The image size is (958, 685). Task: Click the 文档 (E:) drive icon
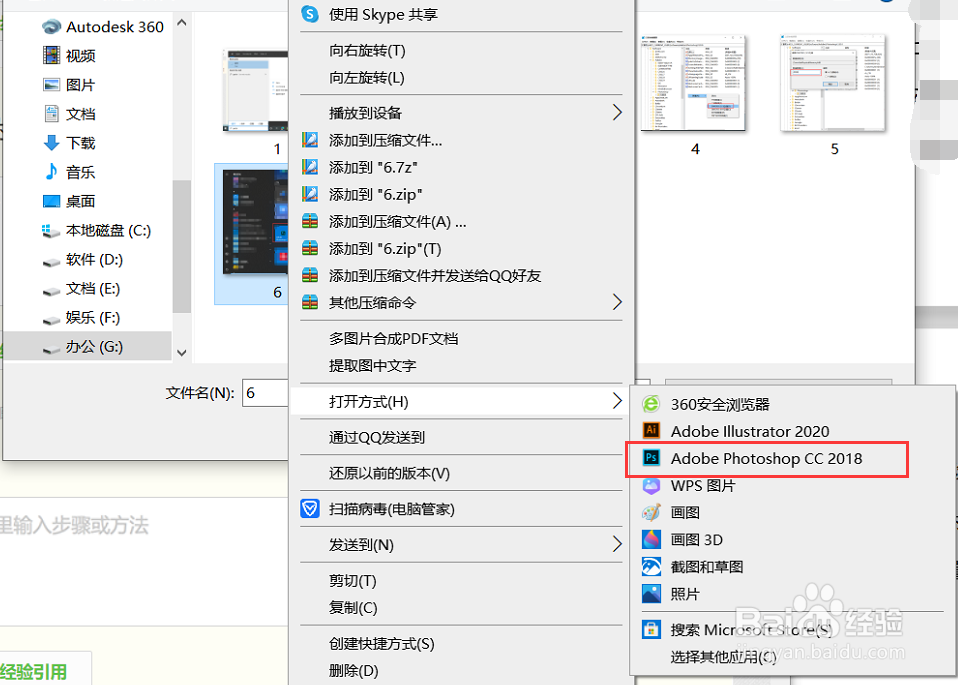(51, 291)
